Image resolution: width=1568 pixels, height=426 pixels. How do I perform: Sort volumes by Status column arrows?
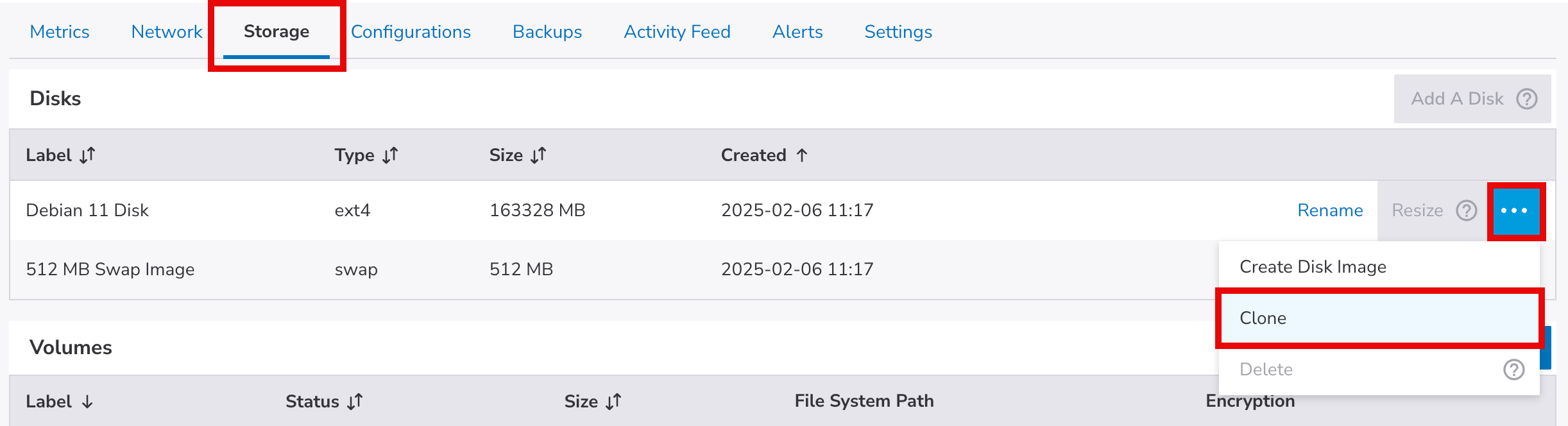coord(355,402)
